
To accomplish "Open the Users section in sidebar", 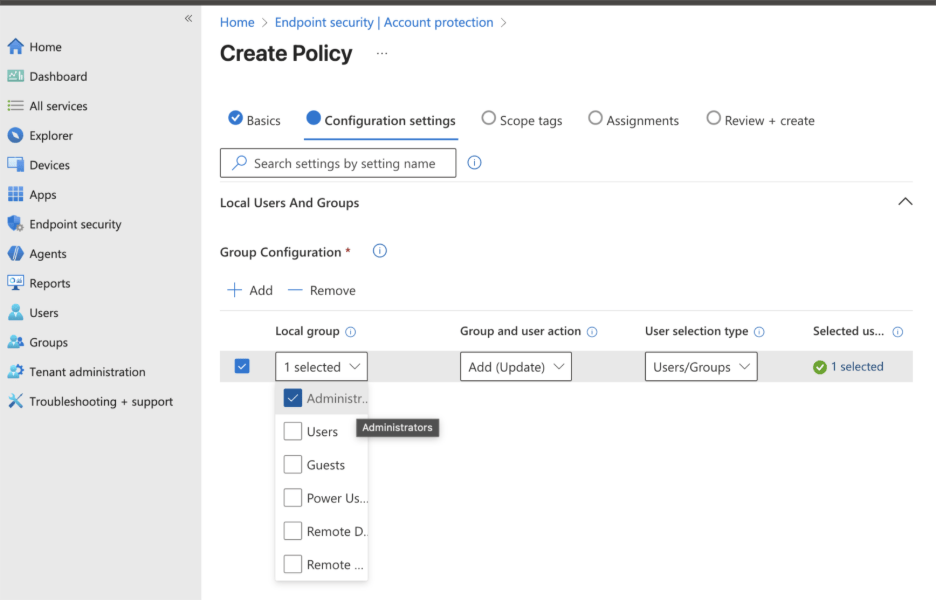I will click(43, 312).
